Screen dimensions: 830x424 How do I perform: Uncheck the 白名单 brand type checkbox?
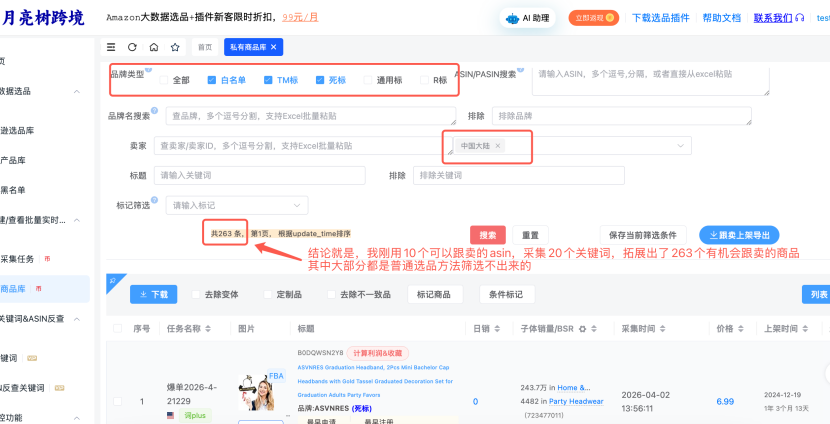click(212, 80)
